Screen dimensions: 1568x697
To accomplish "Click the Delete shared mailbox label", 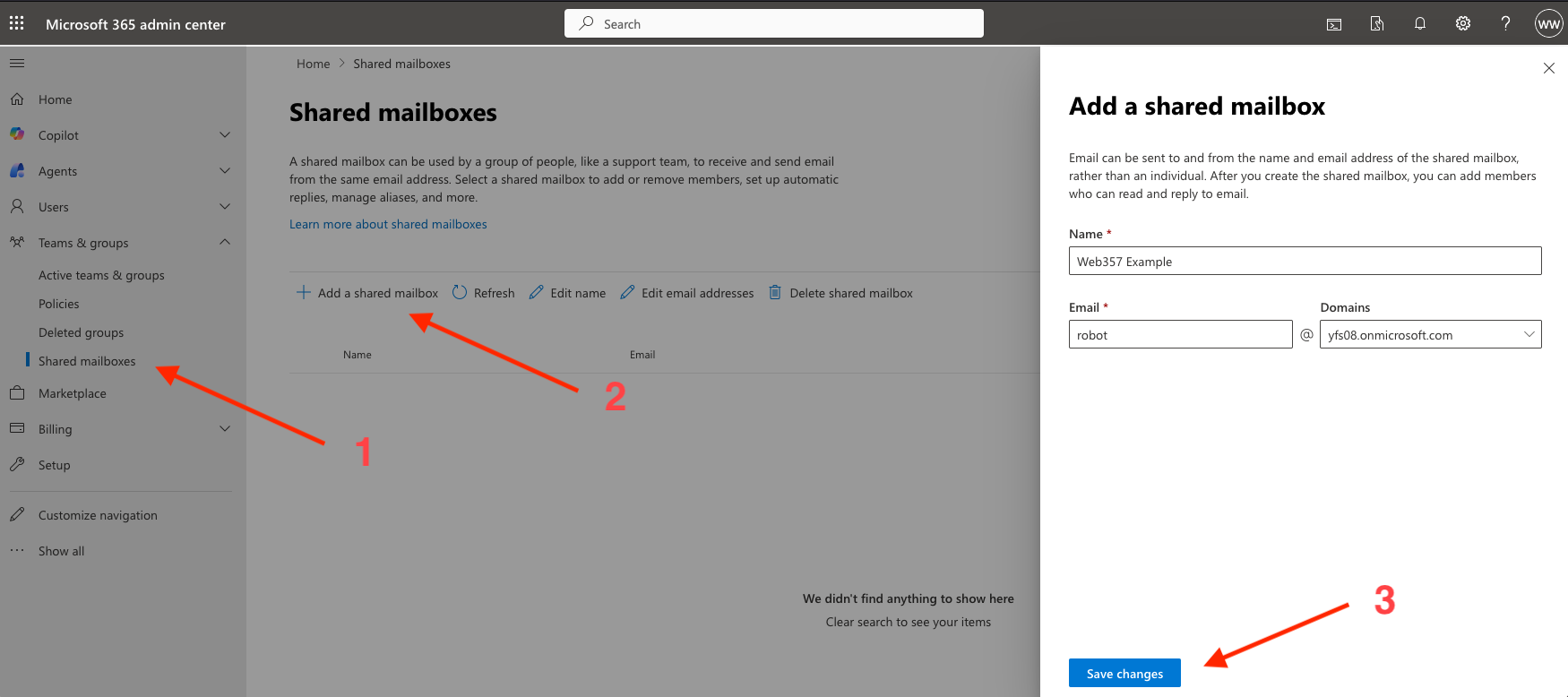I will coord(851,293).
